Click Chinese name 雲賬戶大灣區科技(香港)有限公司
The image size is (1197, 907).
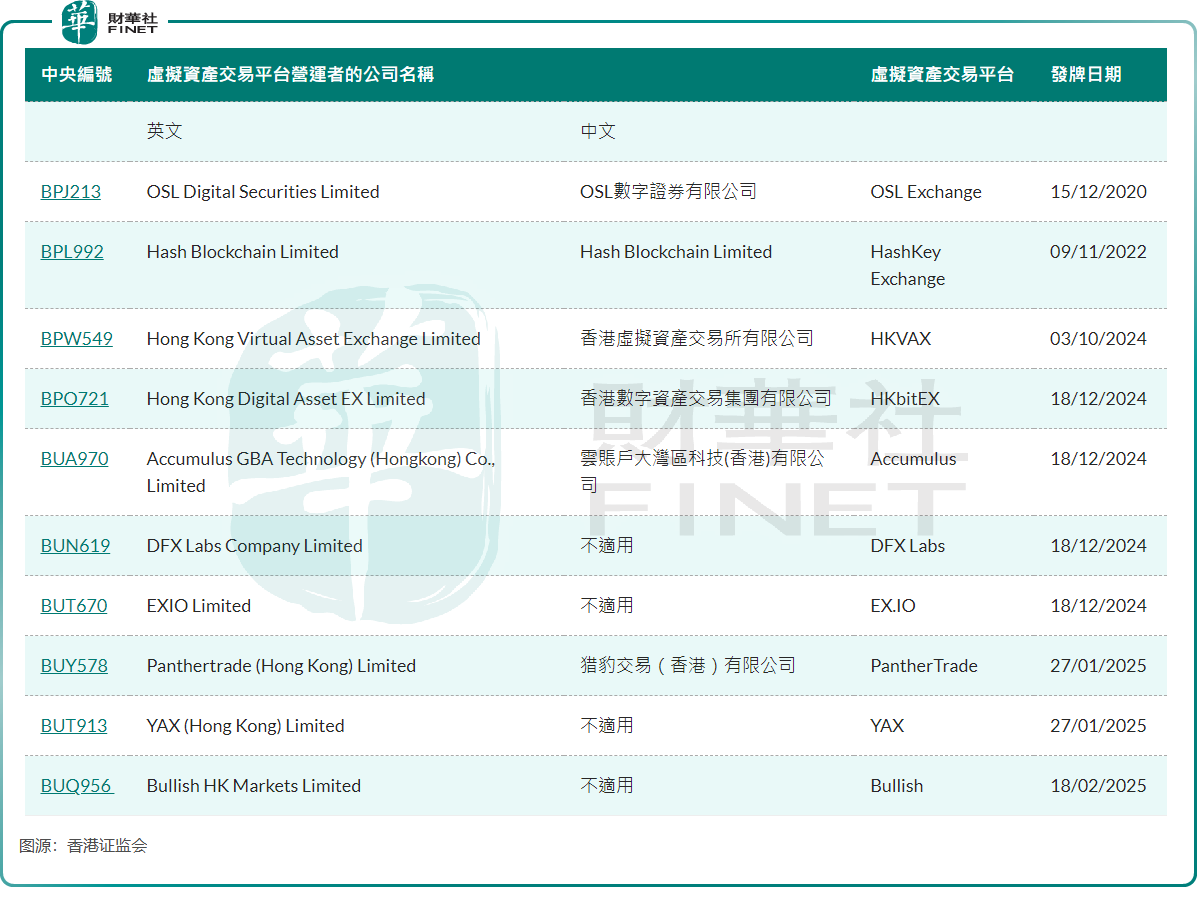(x=702, y=472)
